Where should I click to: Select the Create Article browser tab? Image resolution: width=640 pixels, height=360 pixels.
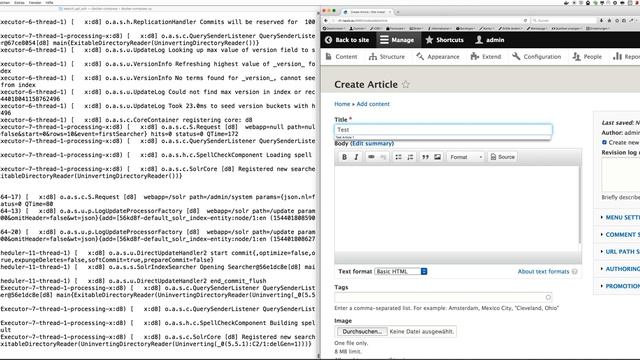[x=367, y=12]
